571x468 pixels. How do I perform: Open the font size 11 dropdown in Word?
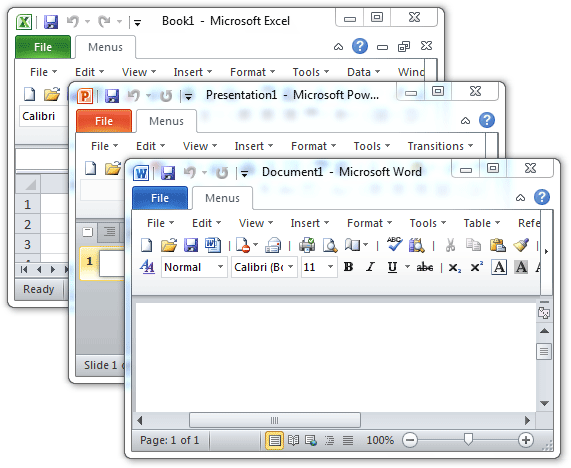pyautogui.click(x=330, y=267)
